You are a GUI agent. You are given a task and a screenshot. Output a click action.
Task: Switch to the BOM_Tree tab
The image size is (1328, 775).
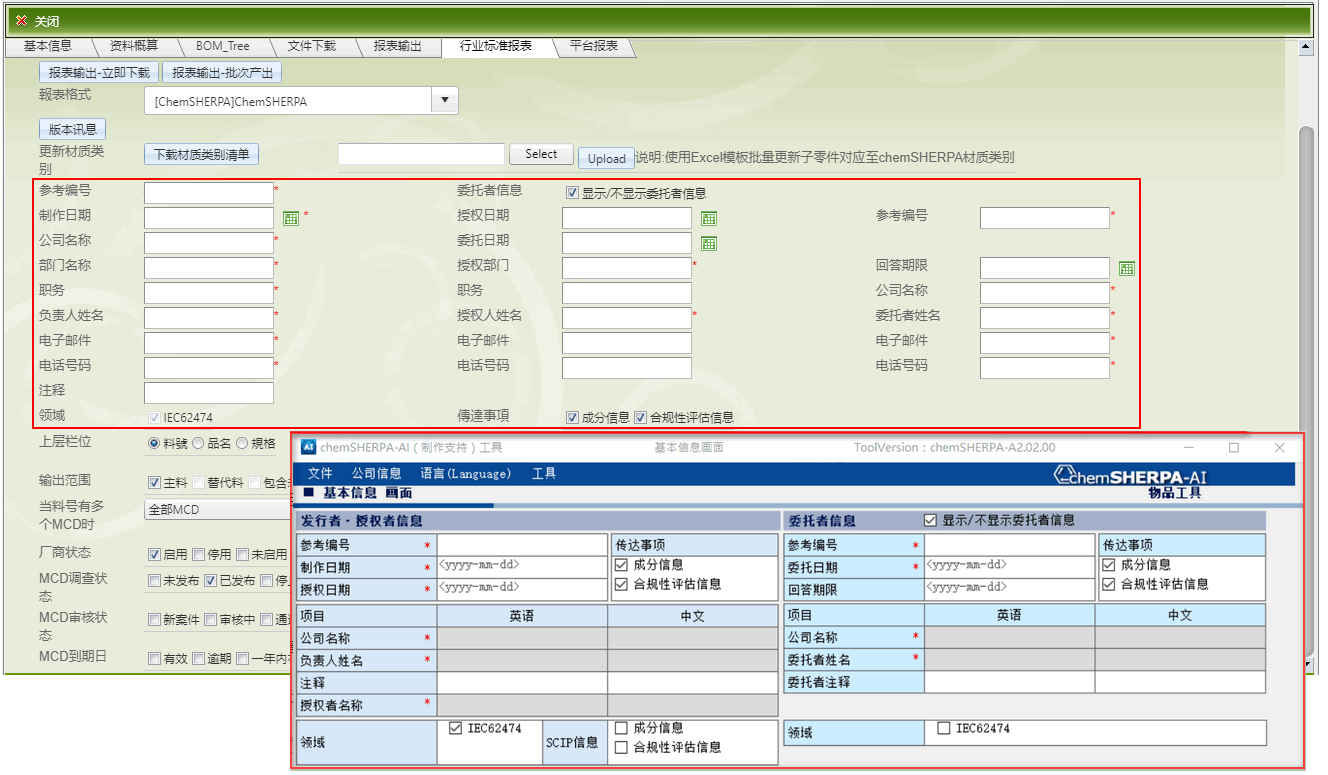click(x=223, y=47)
